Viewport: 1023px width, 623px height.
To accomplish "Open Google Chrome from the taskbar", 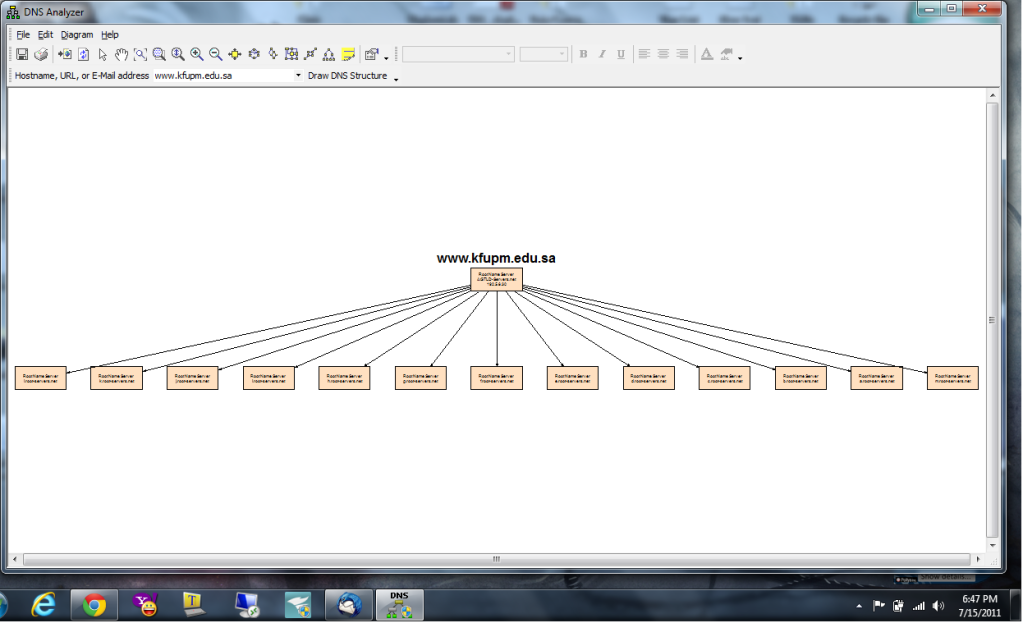I will click(x=94, y=606).
